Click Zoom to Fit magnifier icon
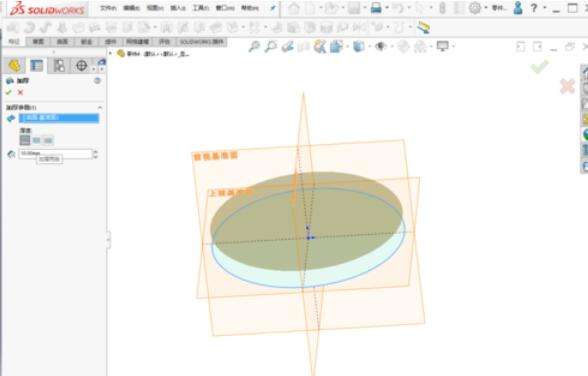The image size is (588, 376). click(x=254, y=46)
